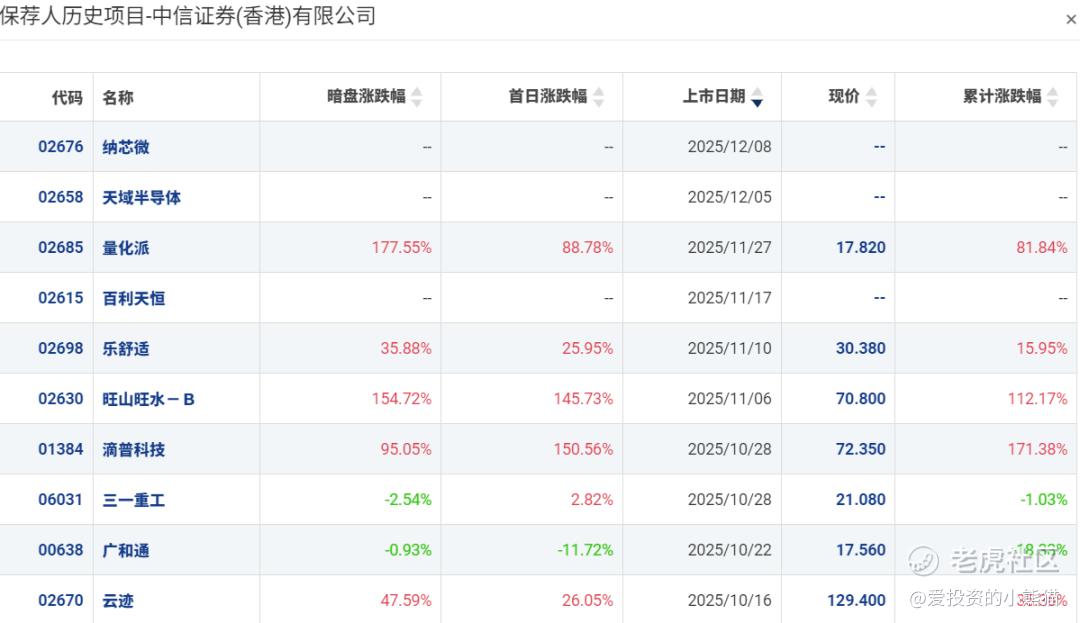Click the 代码 column header

(x=68, y=98)
